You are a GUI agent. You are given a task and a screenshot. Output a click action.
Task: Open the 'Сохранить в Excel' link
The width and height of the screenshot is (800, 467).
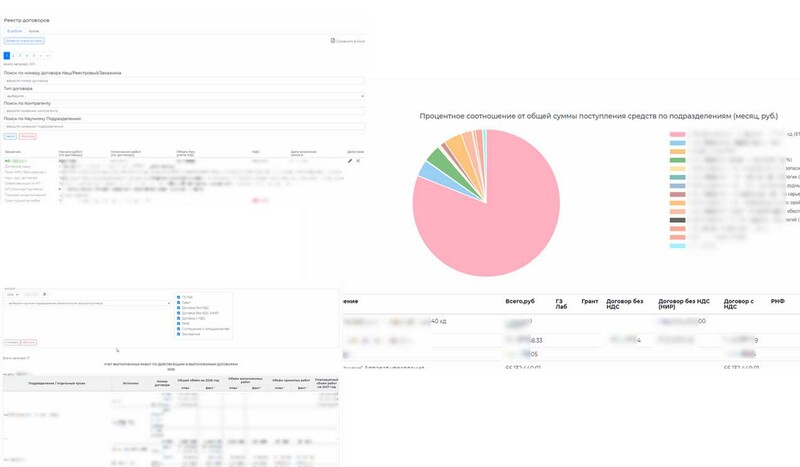pyautogui.click(x=350, y=41)
